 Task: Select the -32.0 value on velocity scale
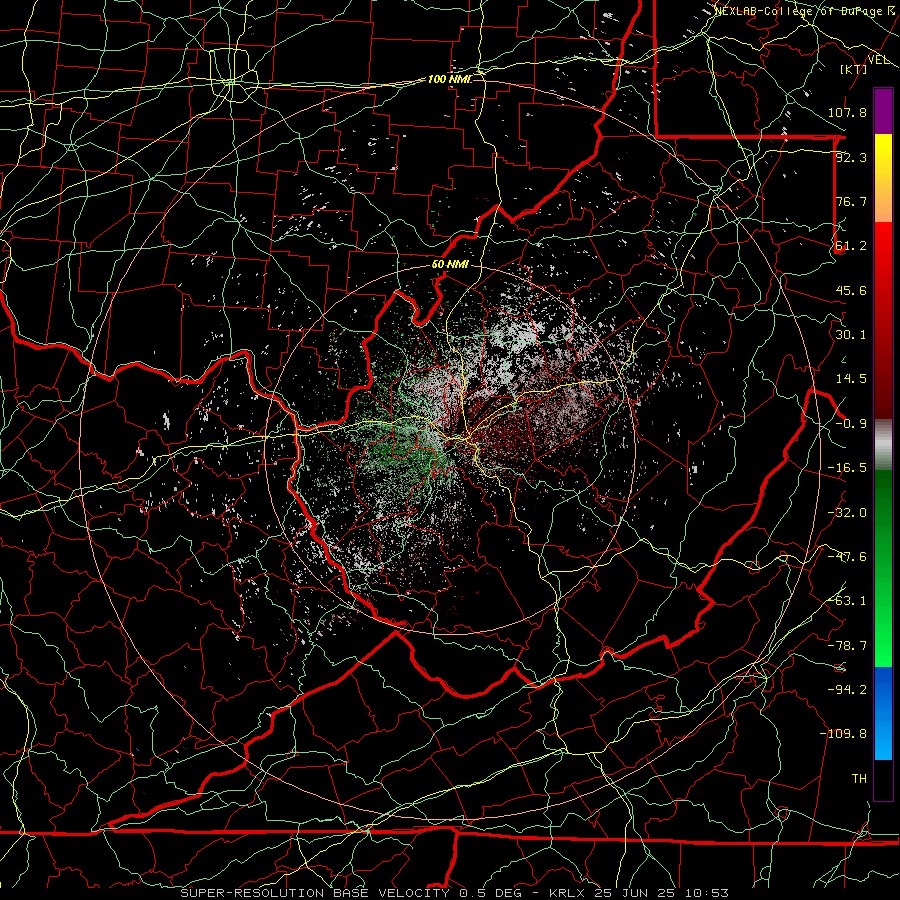click(847, 513)
